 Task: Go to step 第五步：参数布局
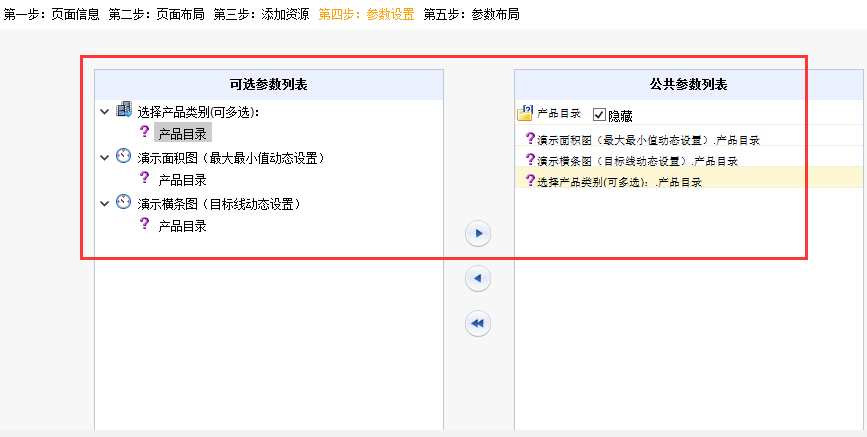(x=472, y=15)
